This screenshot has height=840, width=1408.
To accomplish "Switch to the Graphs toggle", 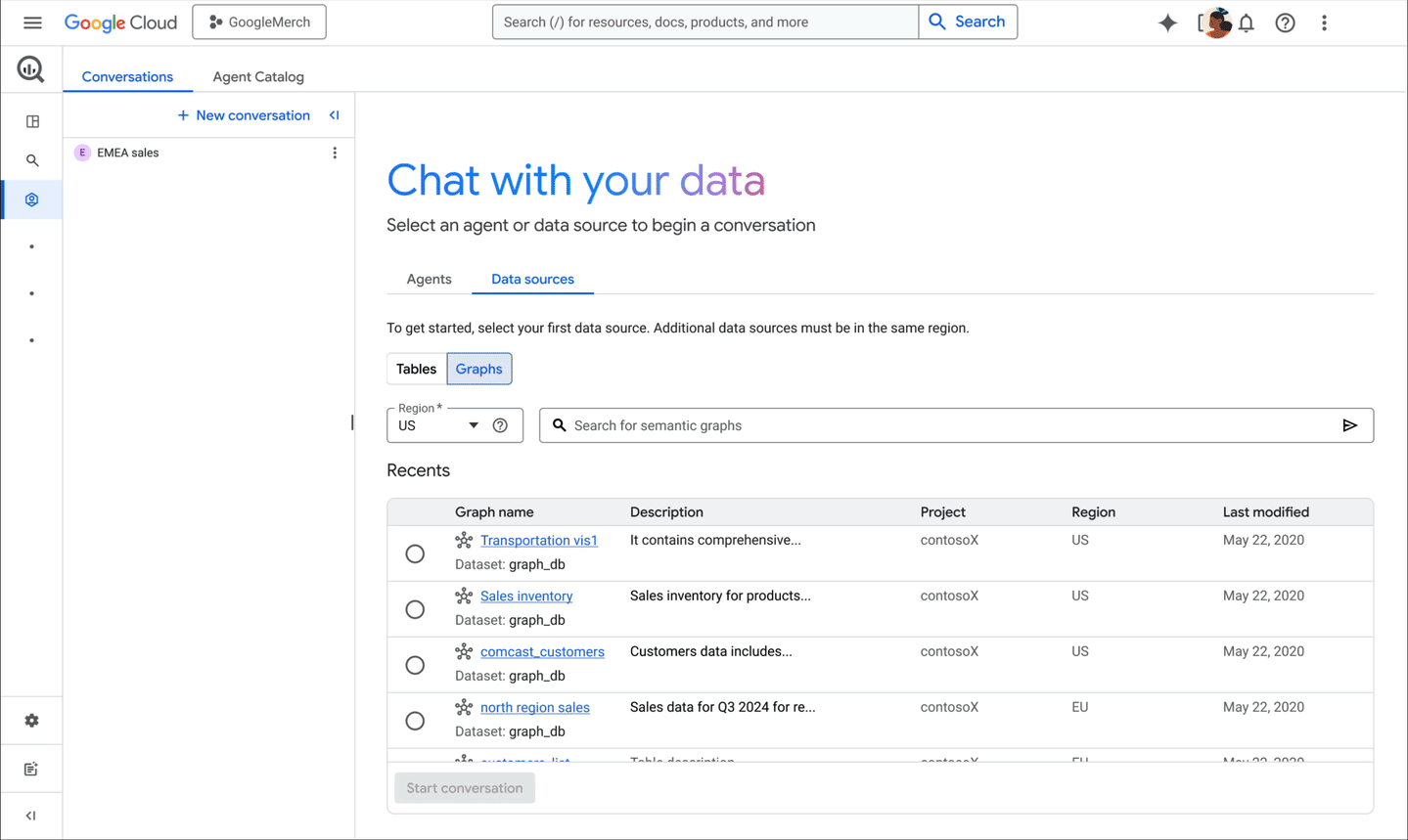I will [x=479, y=369].
